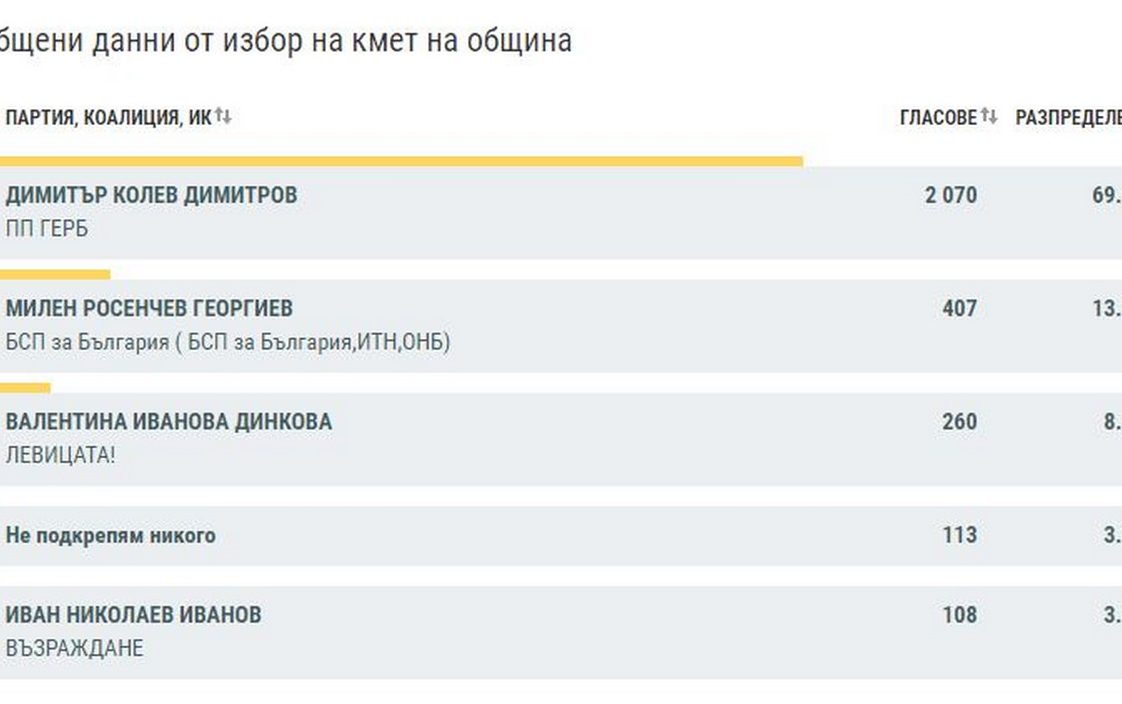Screen dimensions: 1122x704
Task: Select candidate ДИМИТЪР КОЛЕВ ДИМИТРОВ
Action: click(x=151, y=195)
